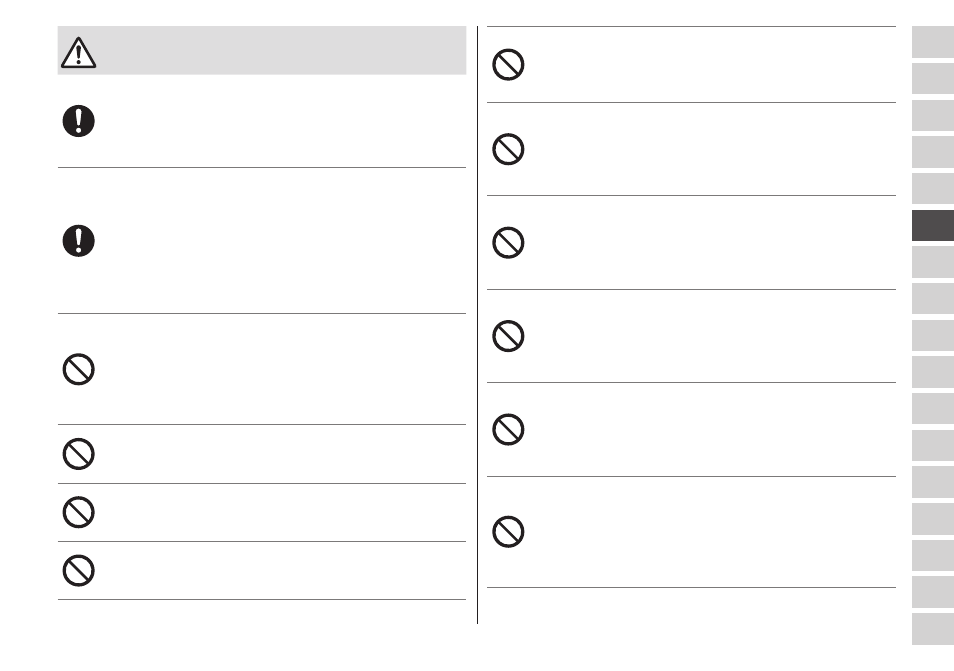
Task: Click second prohibition icon in right column
Action: point(508,149)
